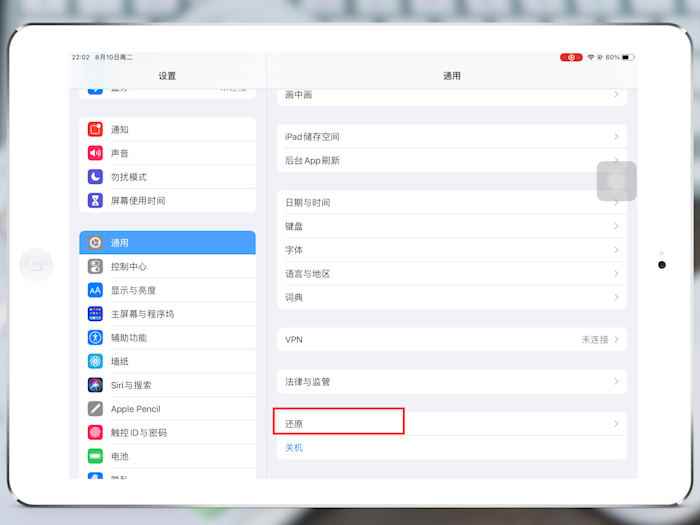
Task: Tap the red Notifications (通知) icon
Action: tap(95, 129)
